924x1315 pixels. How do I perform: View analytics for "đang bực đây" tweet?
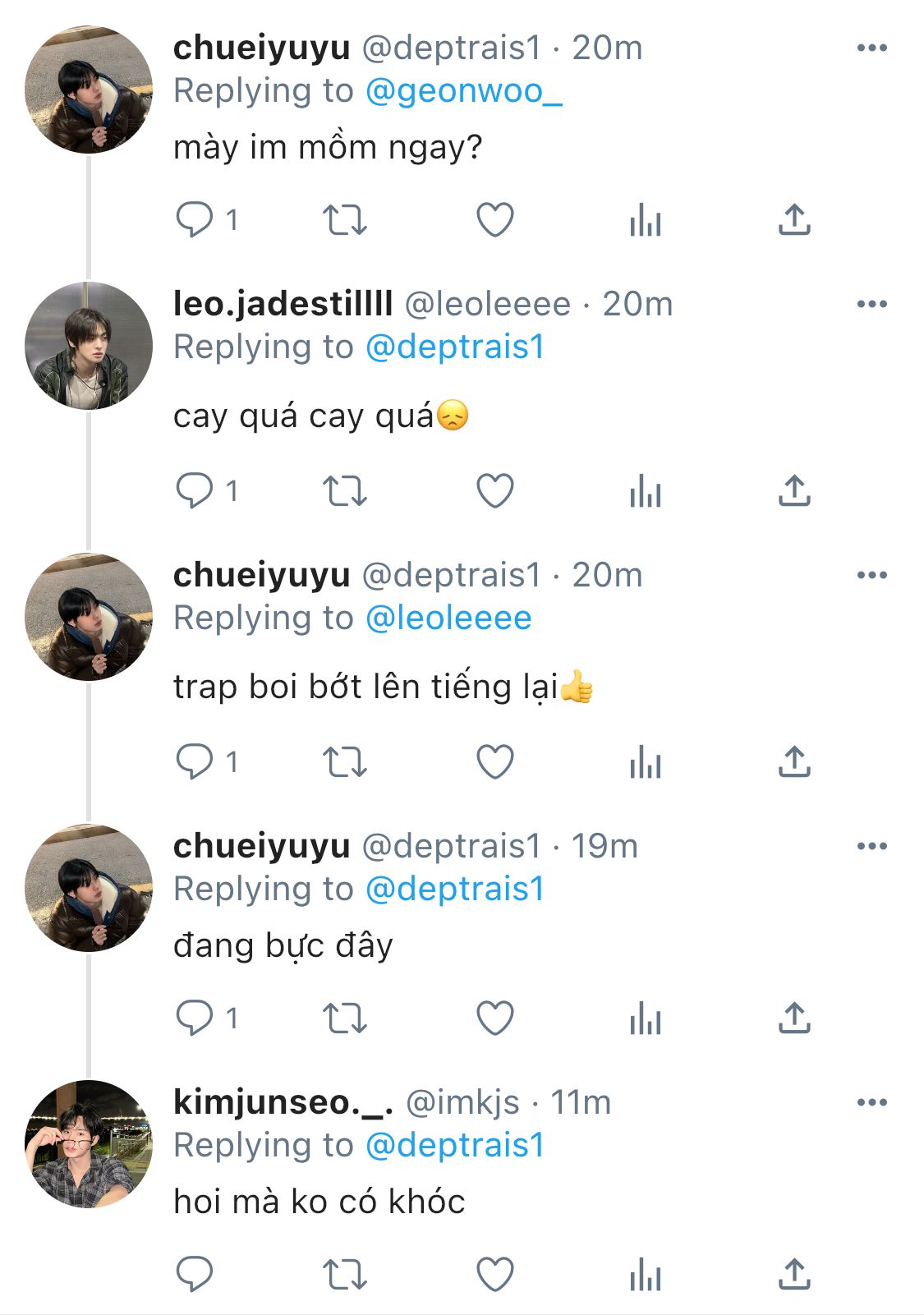(x=646, y=1018)
